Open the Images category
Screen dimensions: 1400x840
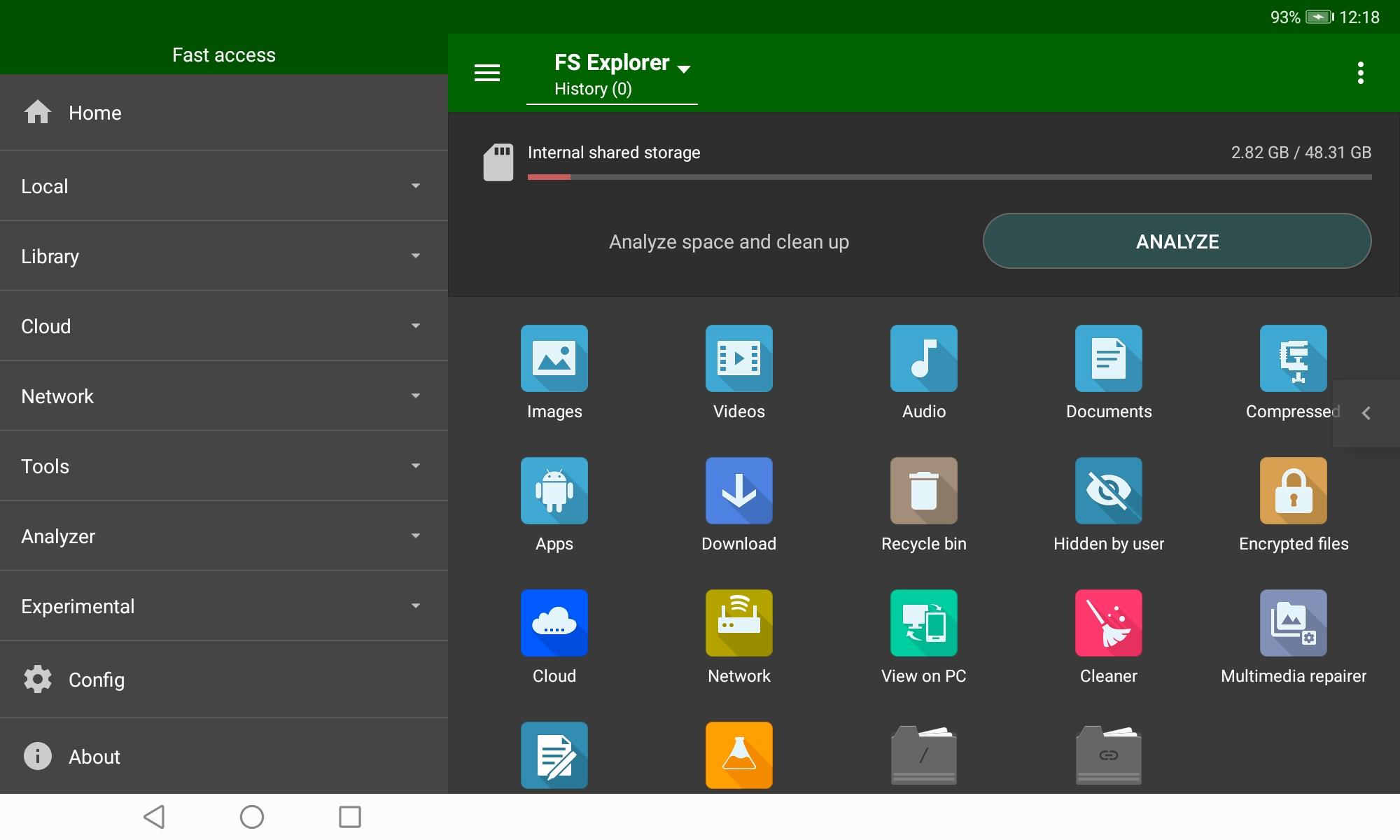coord(554,358)
